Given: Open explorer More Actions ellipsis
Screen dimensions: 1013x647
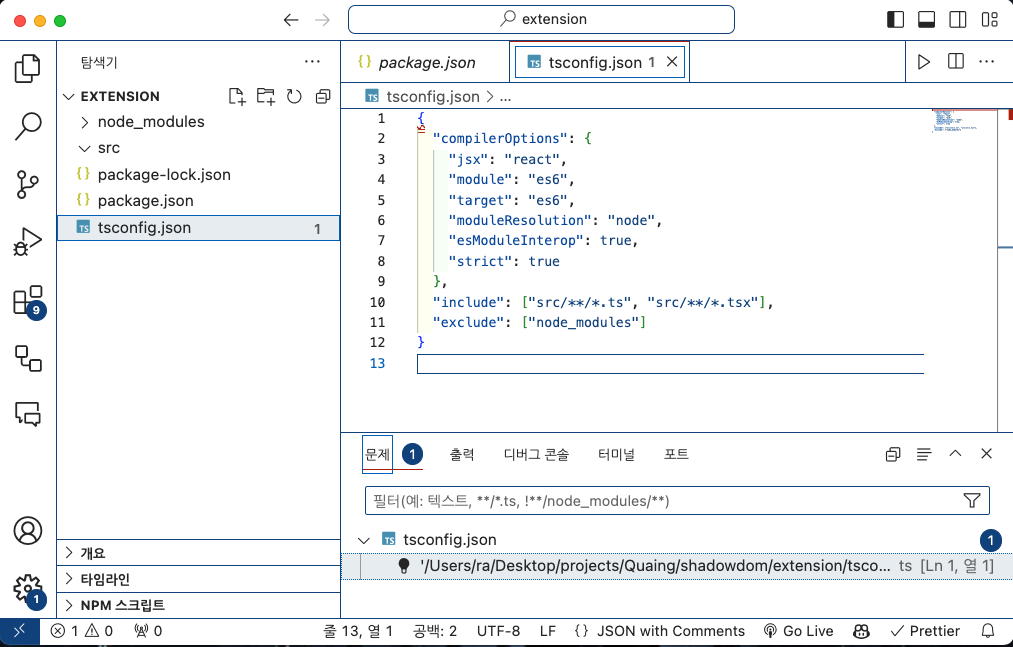Looking at the screenshot, I should point(312,61).
